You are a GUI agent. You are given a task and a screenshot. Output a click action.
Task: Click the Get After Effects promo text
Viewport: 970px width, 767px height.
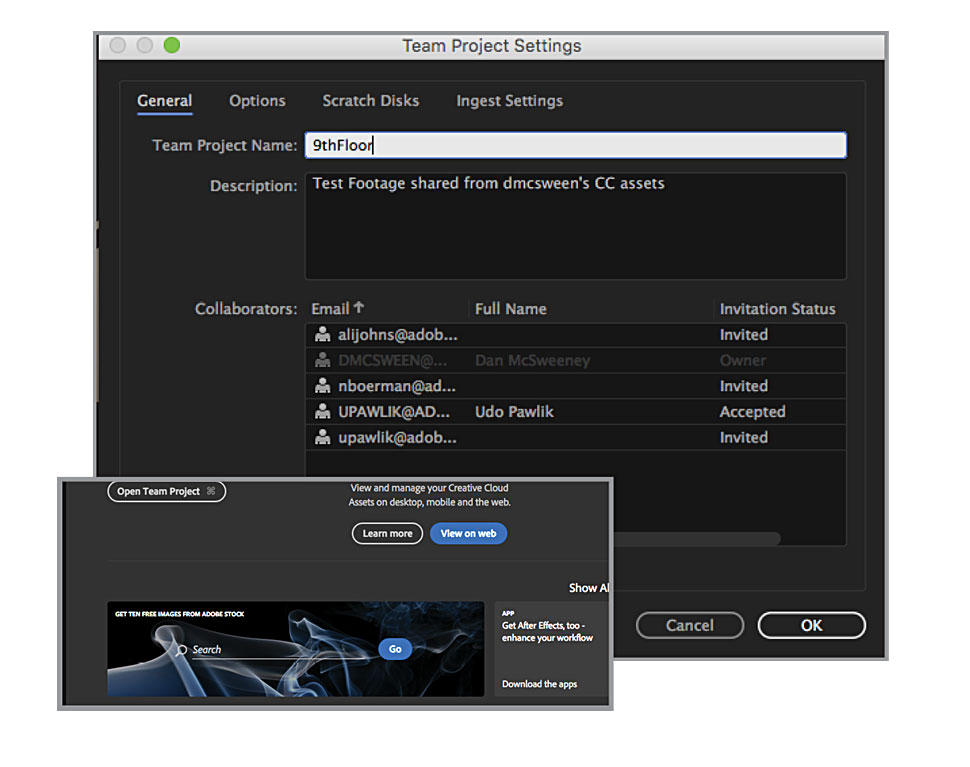click(547, 632)
